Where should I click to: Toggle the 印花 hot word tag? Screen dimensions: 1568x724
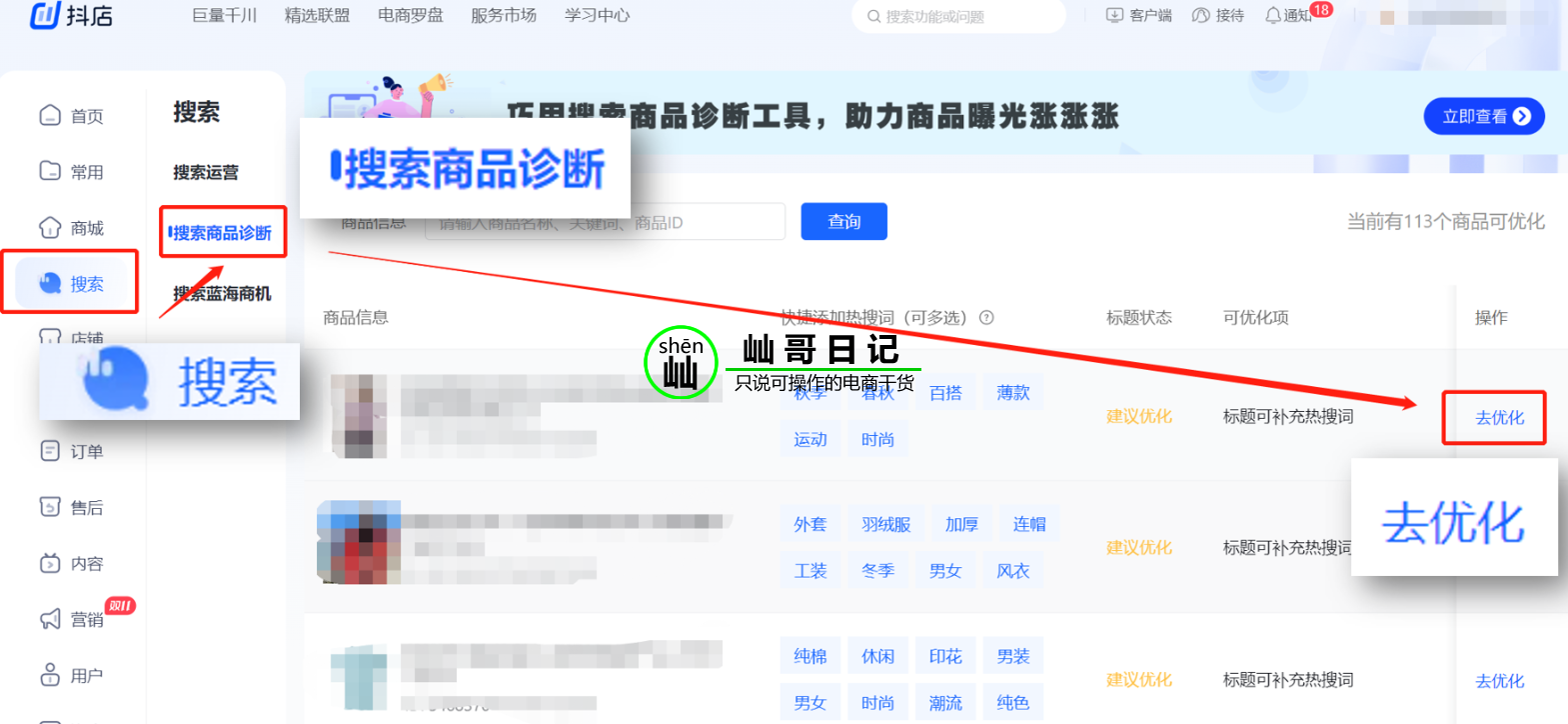tap(945, 656)
